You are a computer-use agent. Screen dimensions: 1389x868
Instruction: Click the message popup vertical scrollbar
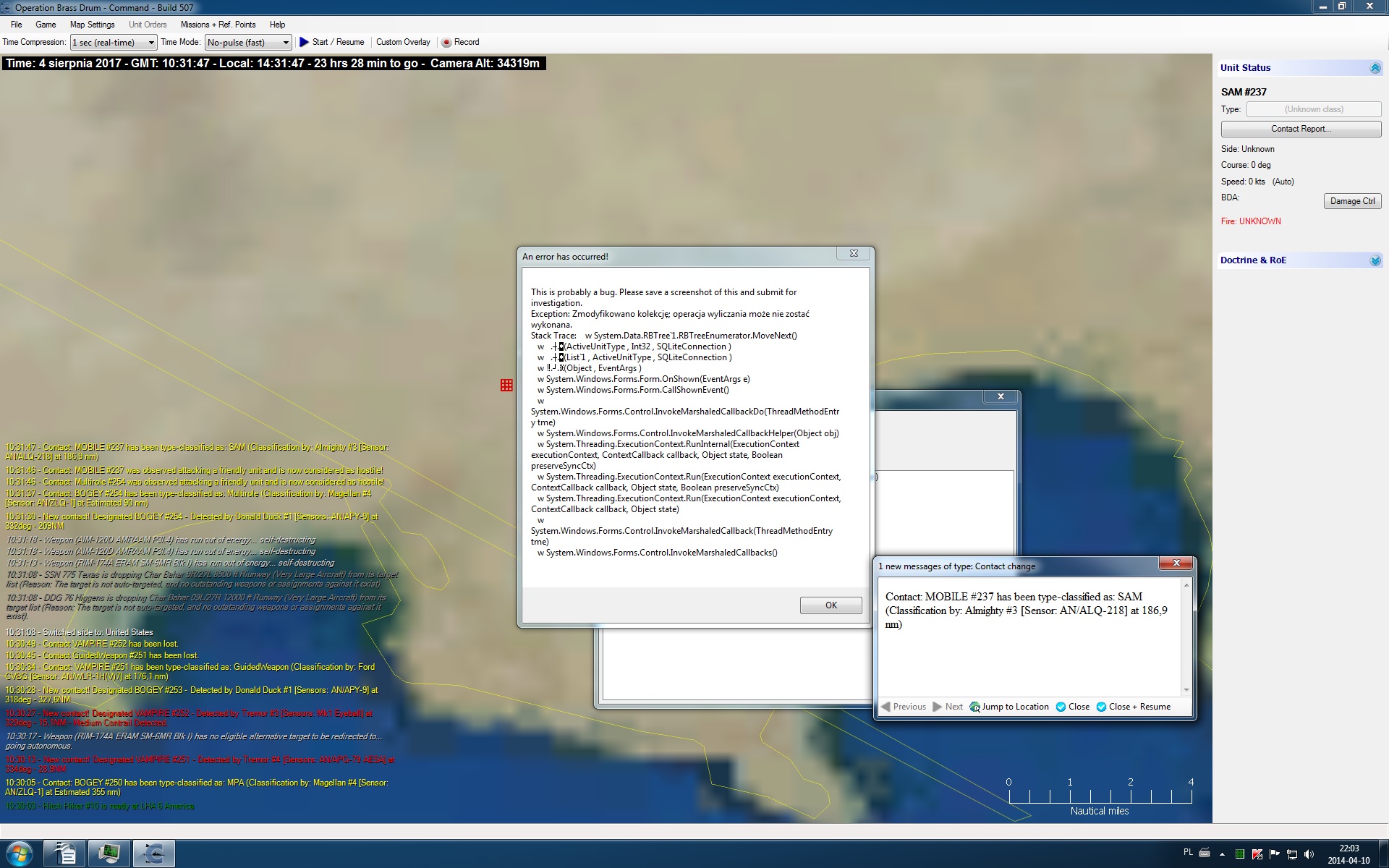(x=1186, y=637)
